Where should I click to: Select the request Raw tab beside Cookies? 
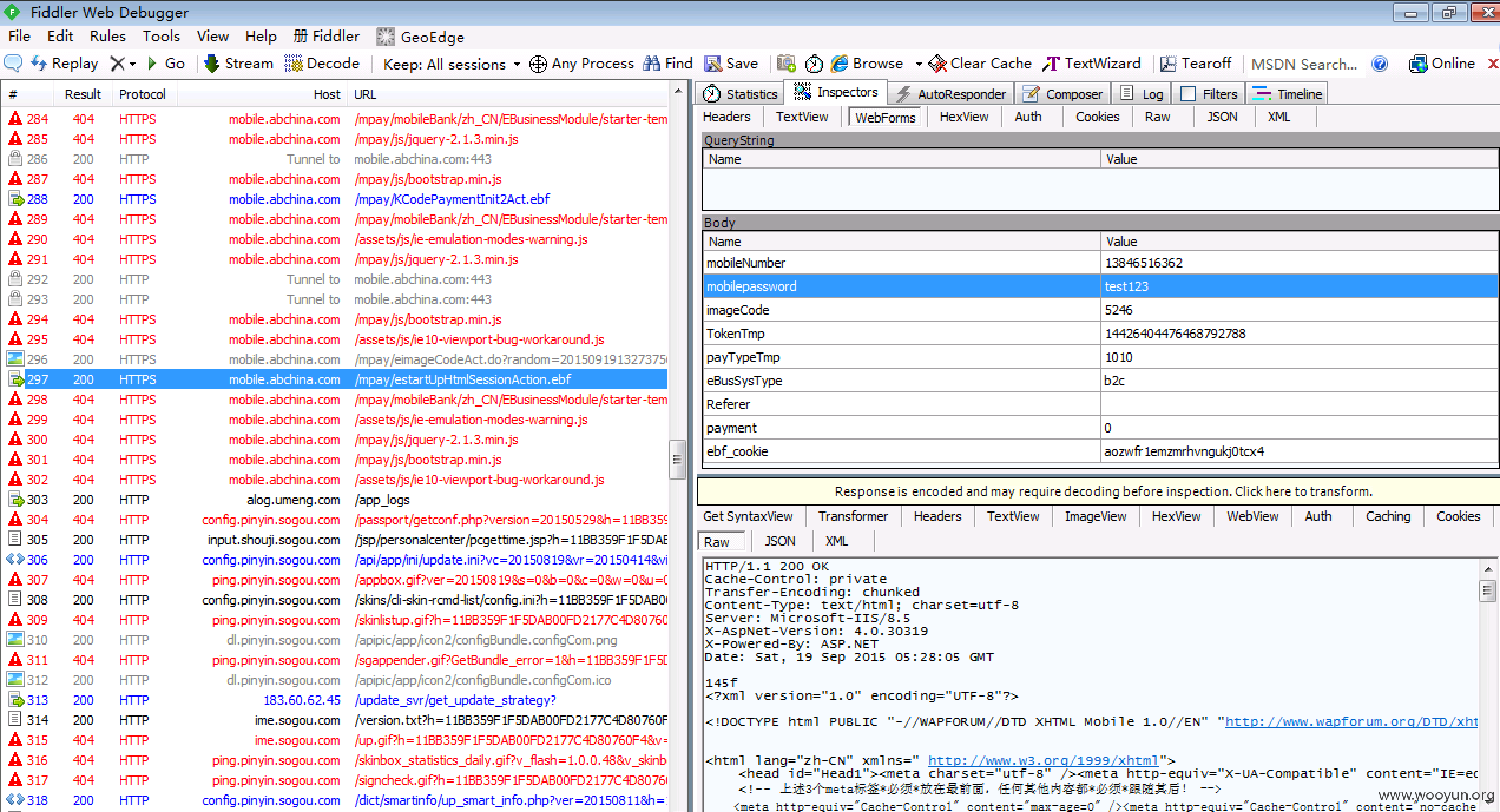(1157, 117)
